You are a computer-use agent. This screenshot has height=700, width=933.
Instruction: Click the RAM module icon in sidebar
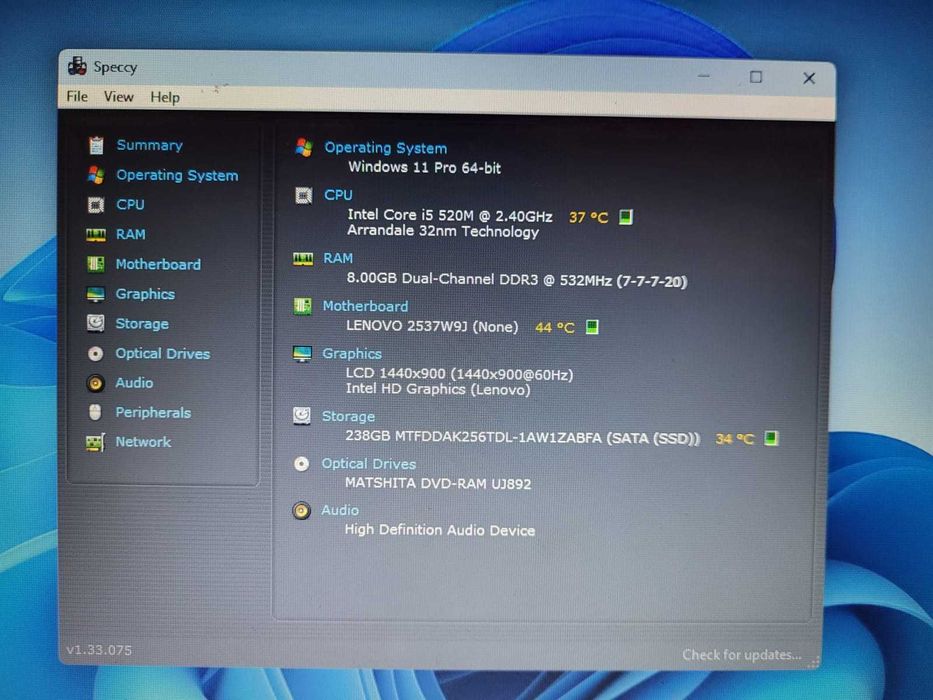coord(96,235)
